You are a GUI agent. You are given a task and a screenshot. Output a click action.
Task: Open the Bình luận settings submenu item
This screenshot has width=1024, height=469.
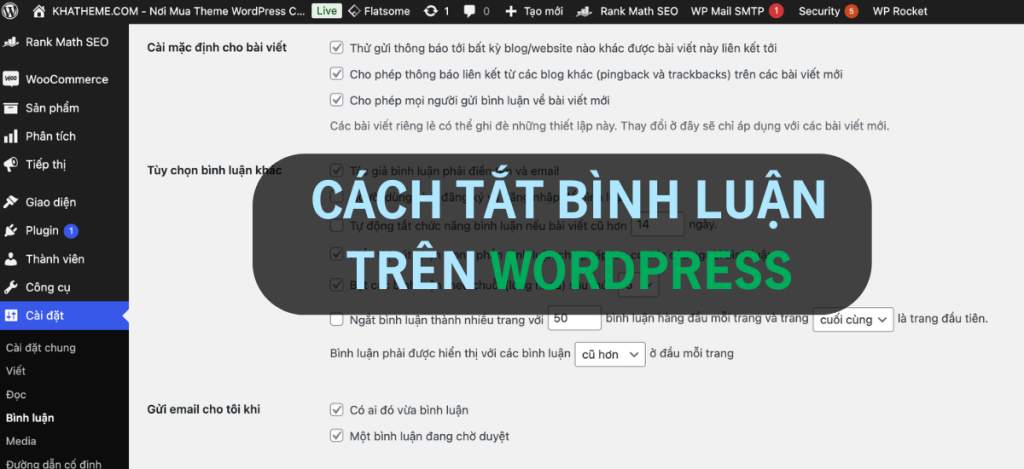pos(30,418)
